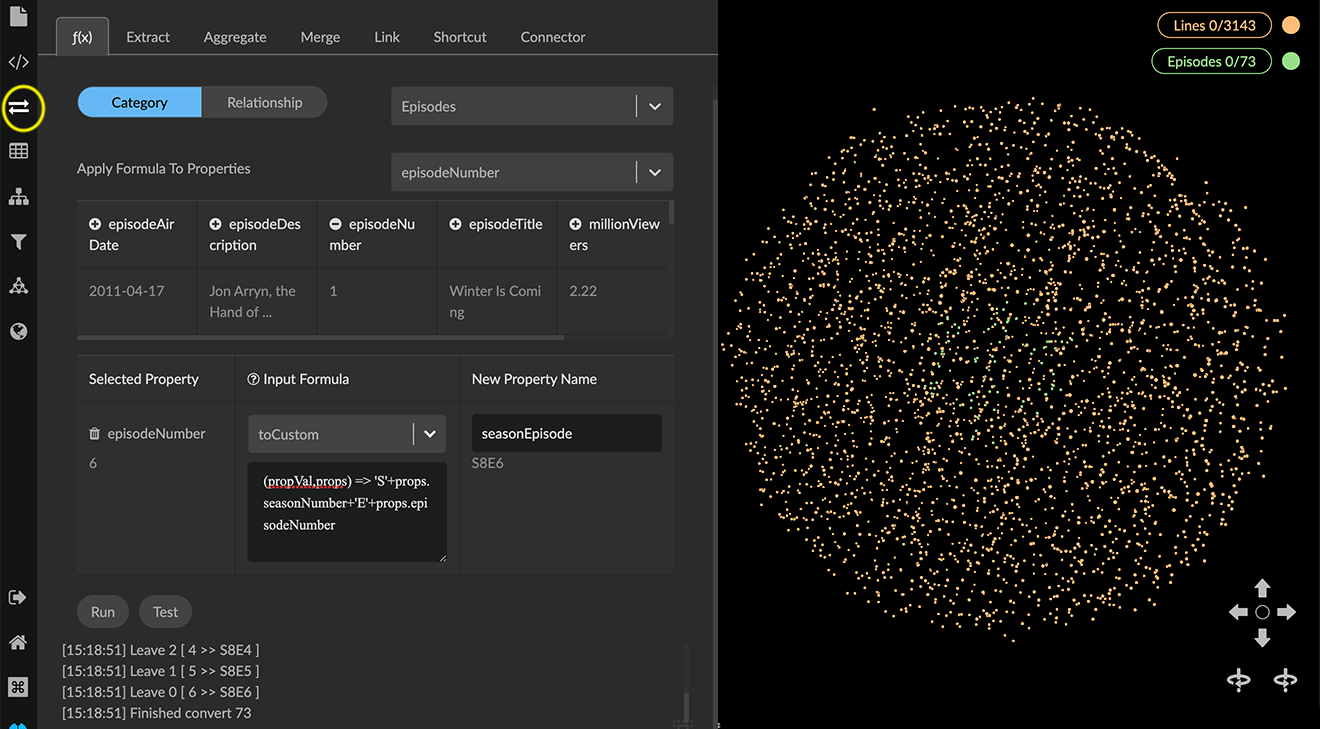
Task: Pan graph view up with arrow
Action: coord(1262,588)
